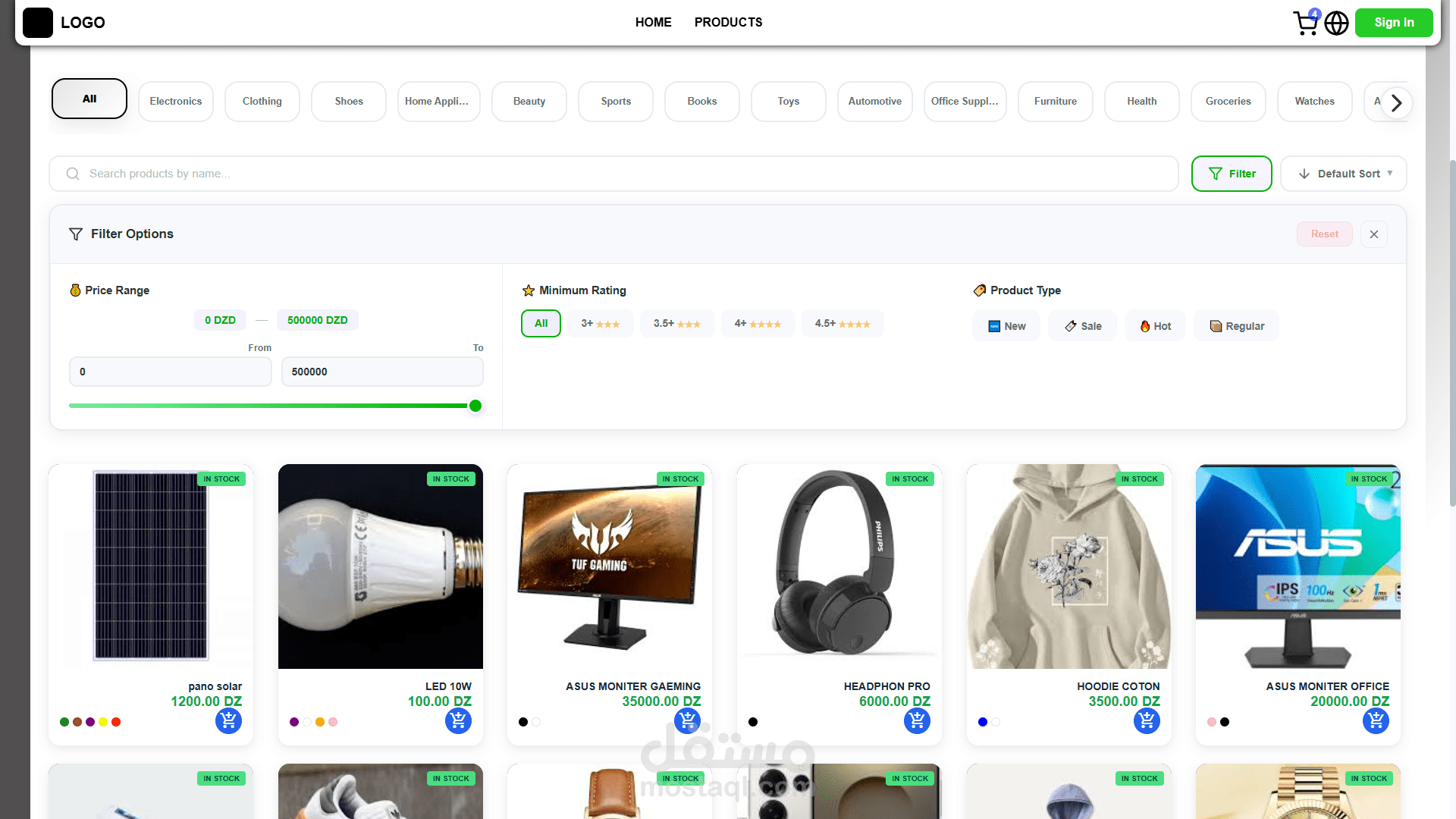Select the Shoes category
The width and height of the screenshot is (1456, 819).
pyautogui.click(x=349, y=102)
